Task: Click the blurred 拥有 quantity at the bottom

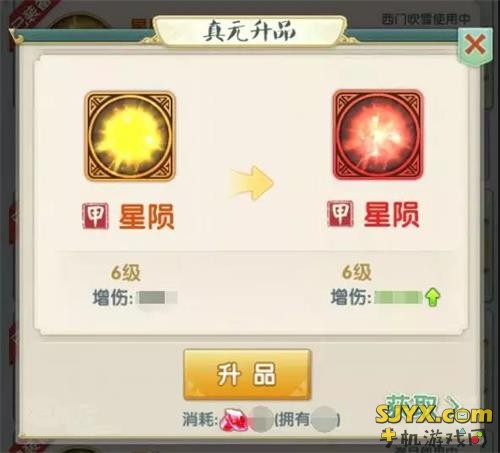Action: point(324,420)
